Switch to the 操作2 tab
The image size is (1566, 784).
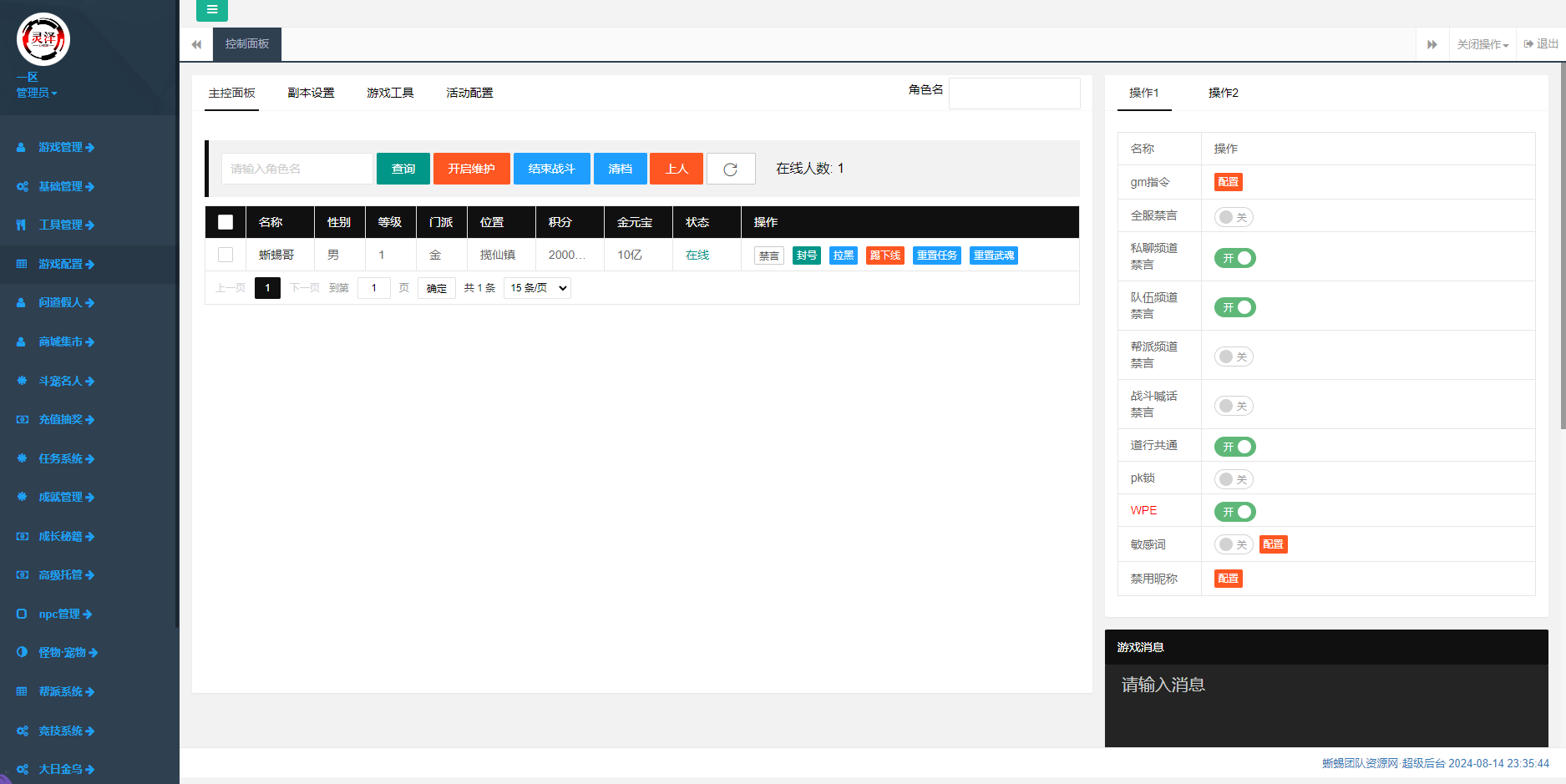1223,93
